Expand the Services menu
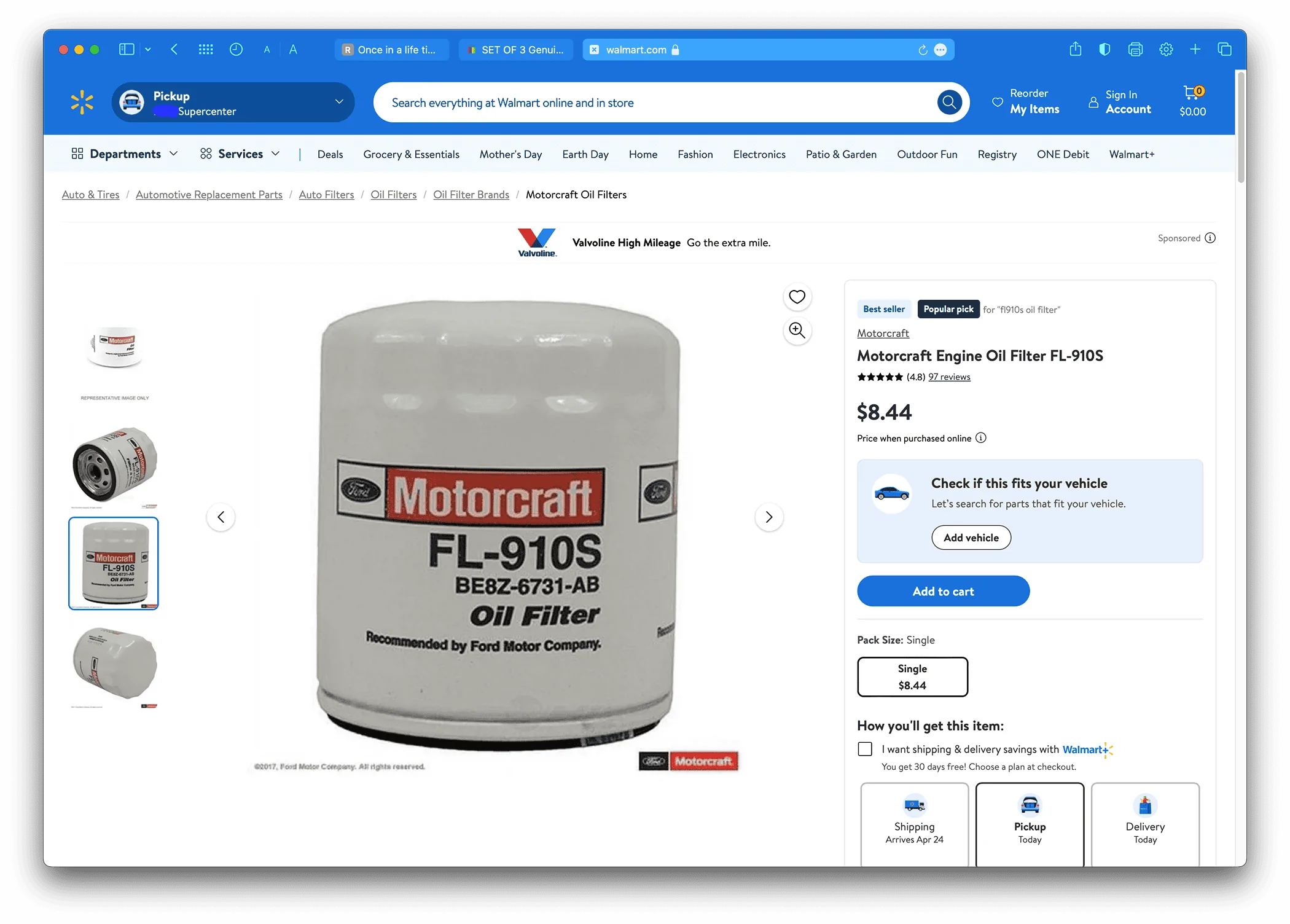The width and height of the screenshot is (1290, 924). 240,154
